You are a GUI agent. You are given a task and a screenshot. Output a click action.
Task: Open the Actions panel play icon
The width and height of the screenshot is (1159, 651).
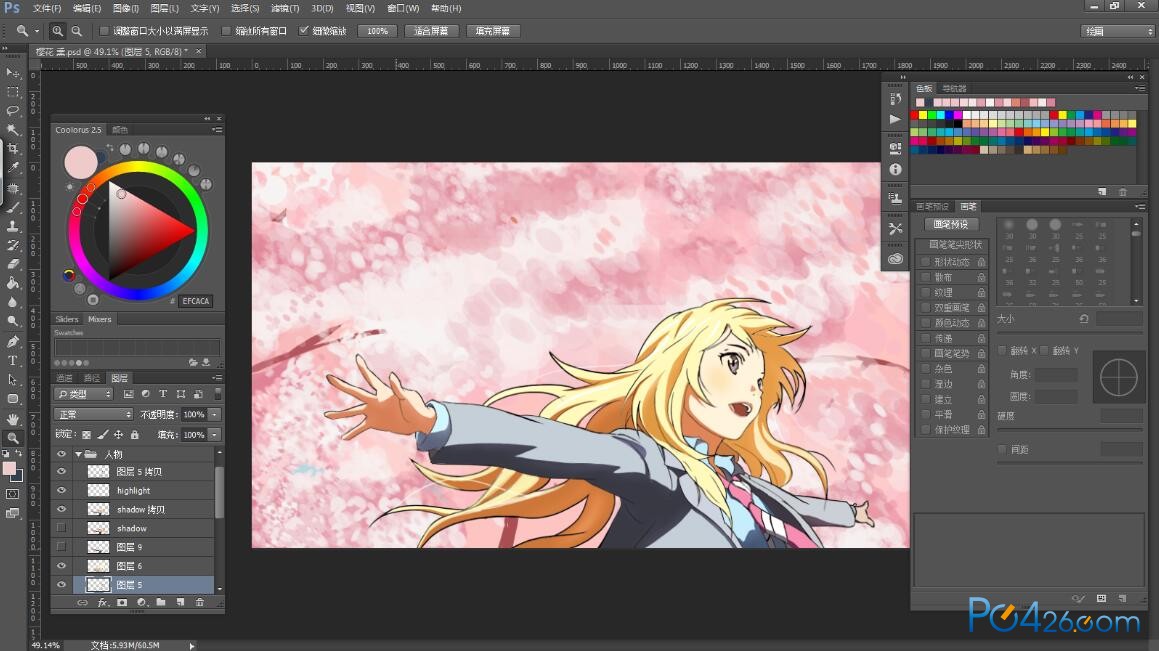(x=895, y=119)
